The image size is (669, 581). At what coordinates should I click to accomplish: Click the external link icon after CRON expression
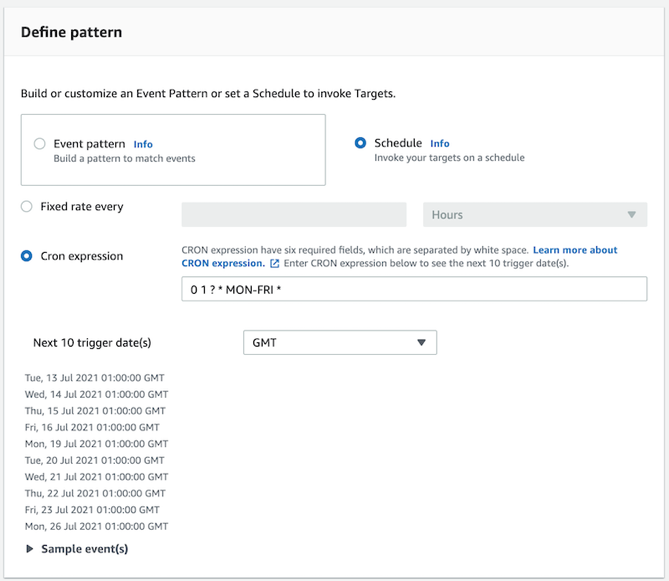click(x=275, y=264)
